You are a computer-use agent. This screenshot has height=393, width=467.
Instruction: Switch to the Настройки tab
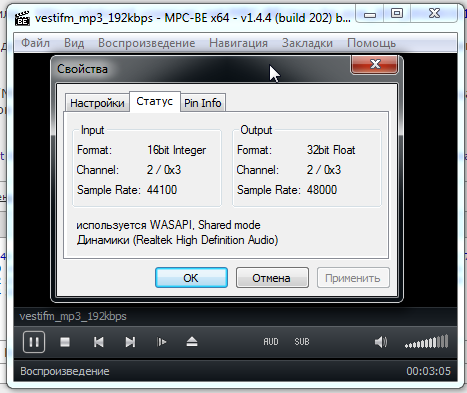[x=97, y=103]
